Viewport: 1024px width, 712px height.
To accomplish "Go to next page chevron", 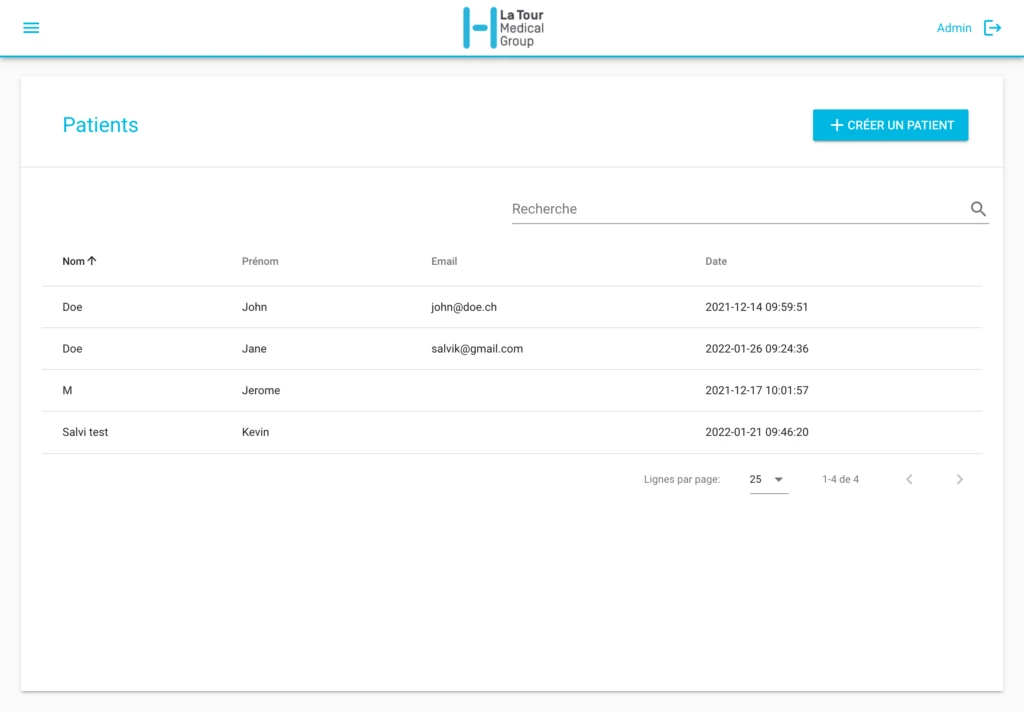I will 959,479.
